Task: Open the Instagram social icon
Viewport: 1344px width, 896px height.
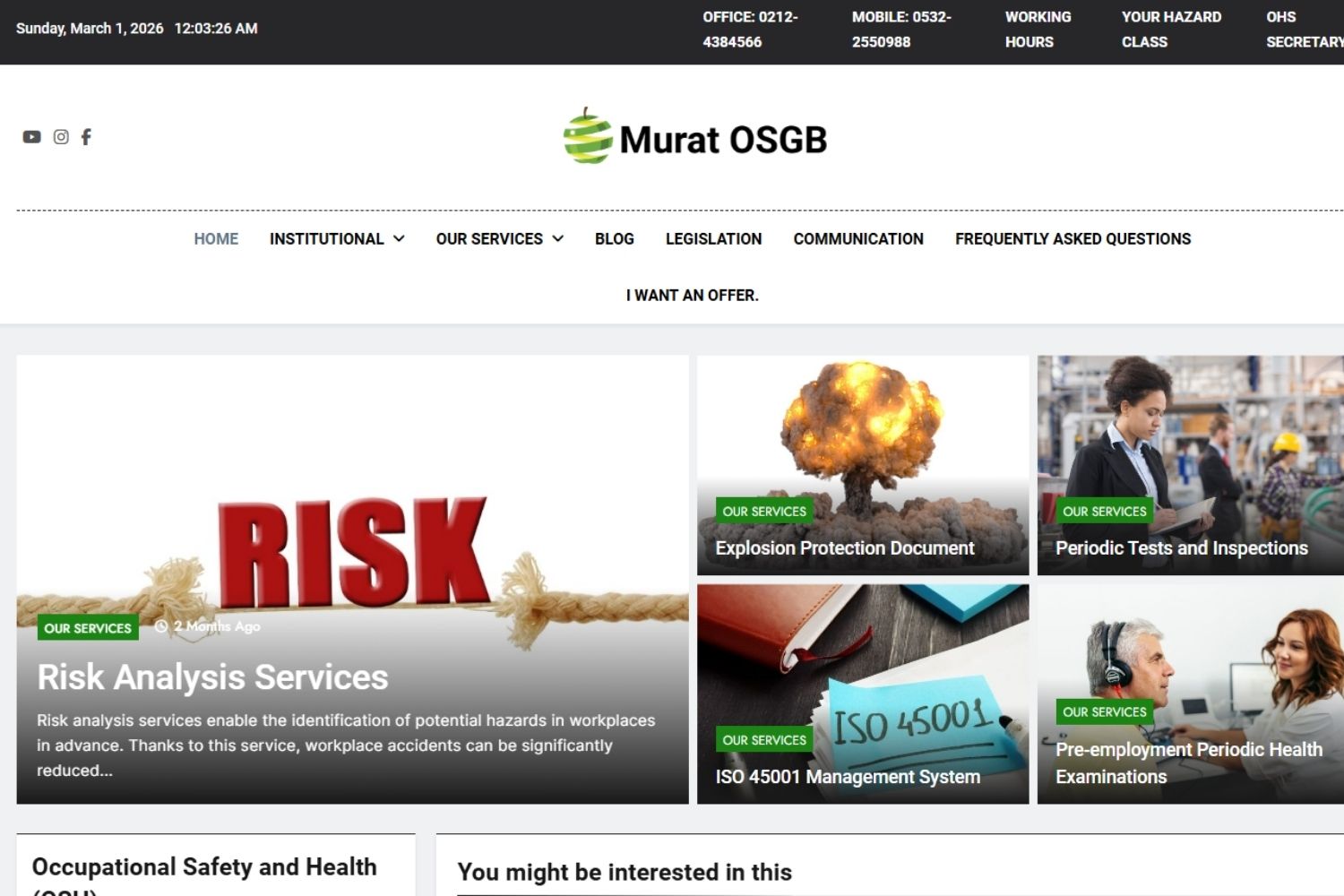Action: [61, 137]
